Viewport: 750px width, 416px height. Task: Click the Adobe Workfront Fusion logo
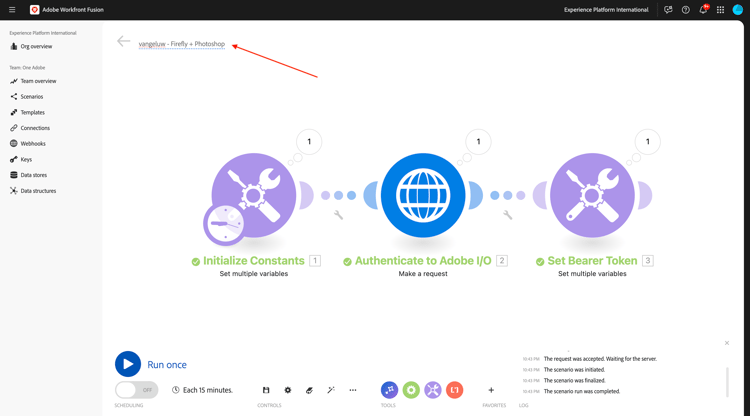click(x=34, y=10)
